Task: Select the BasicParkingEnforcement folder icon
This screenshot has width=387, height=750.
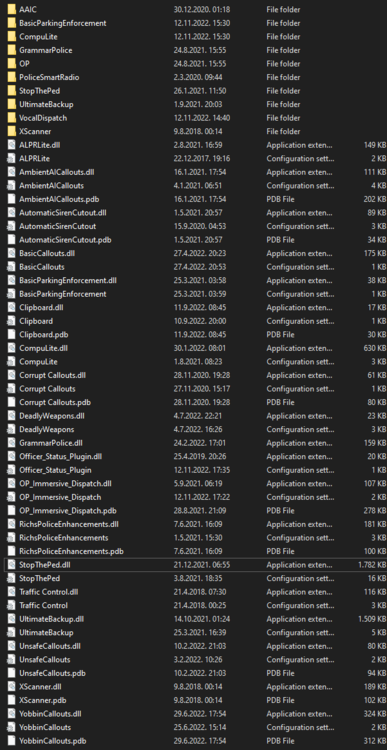Action: click(11, 23)
